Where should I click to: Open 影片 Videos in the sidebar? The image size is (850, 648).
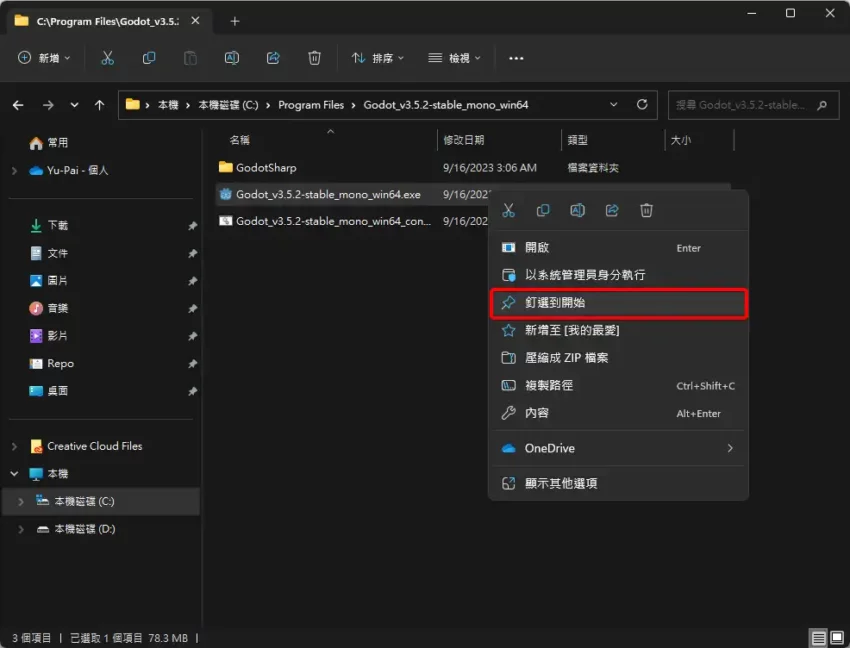tap(49, 336)
